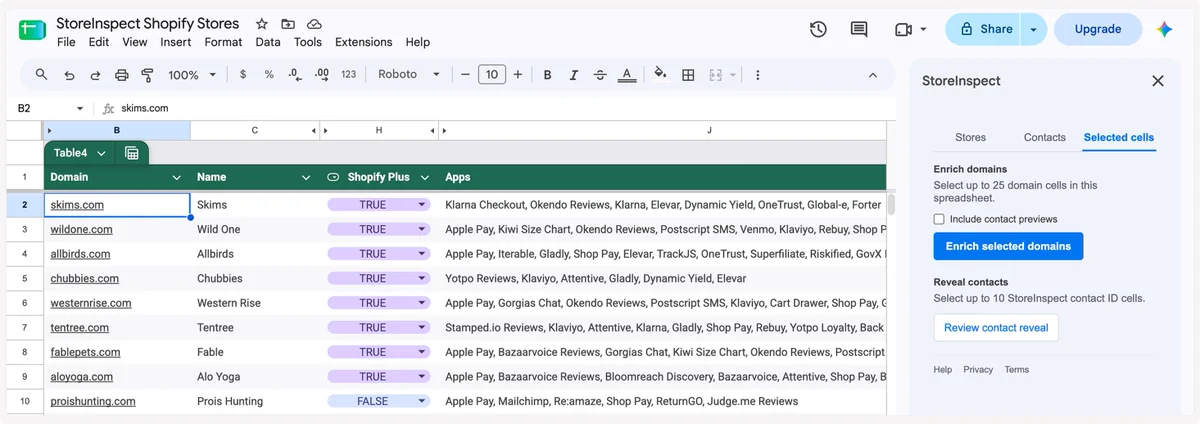
Task: Expand the Table4 name dropdown
Action: (x=101, y=153)
